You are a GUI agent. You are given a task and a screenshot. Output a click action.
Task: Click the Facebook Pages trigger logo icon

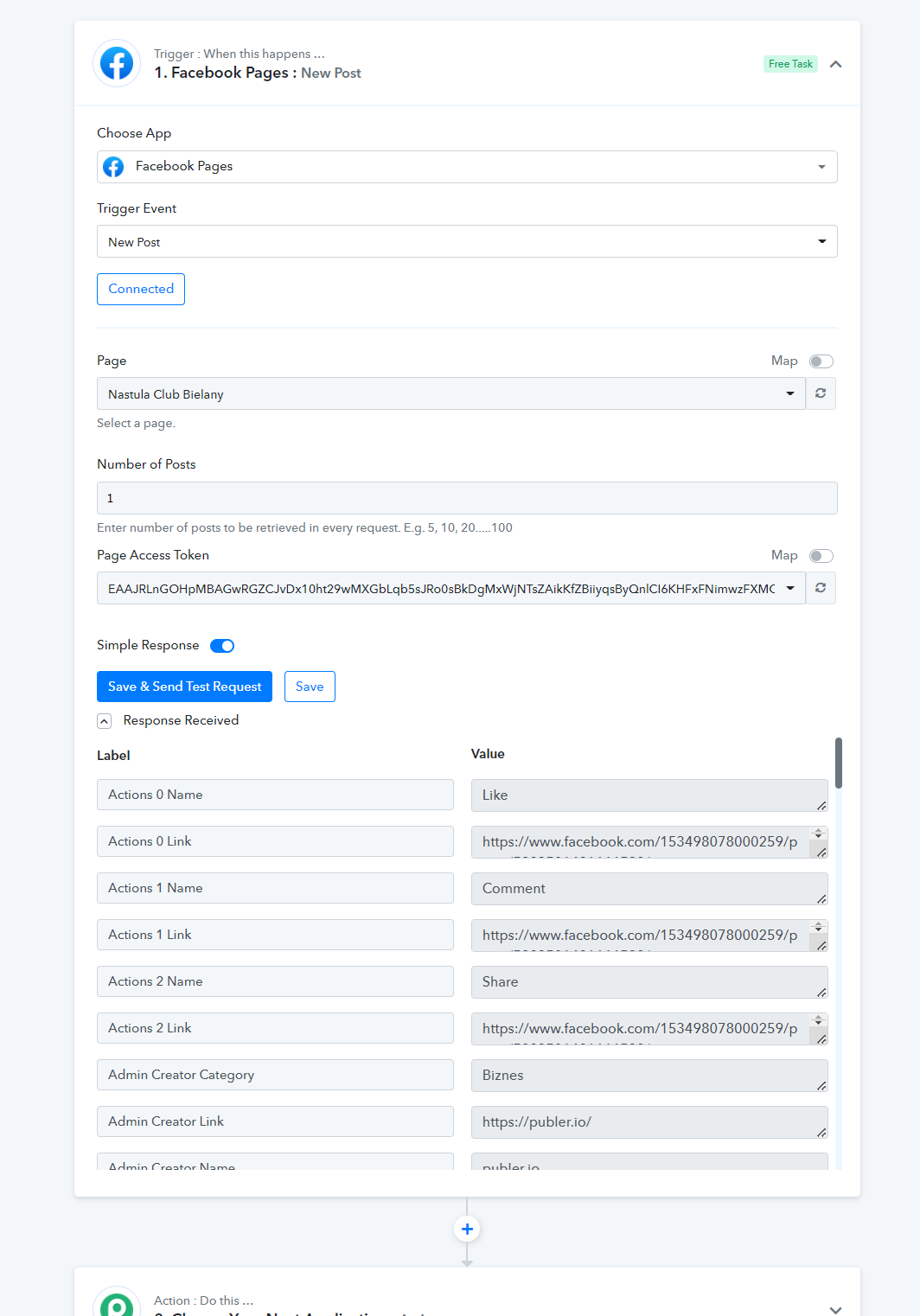[x=117, y=63]
